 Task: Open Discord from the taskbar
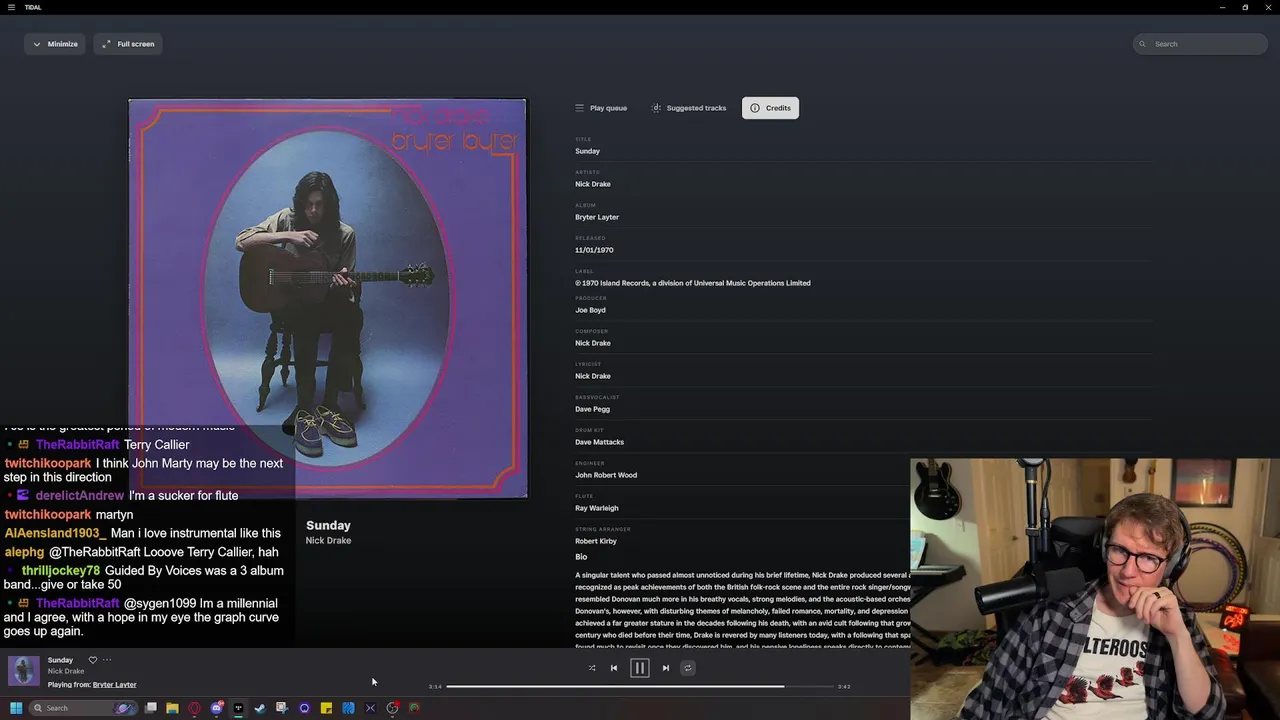pos(217,708)
